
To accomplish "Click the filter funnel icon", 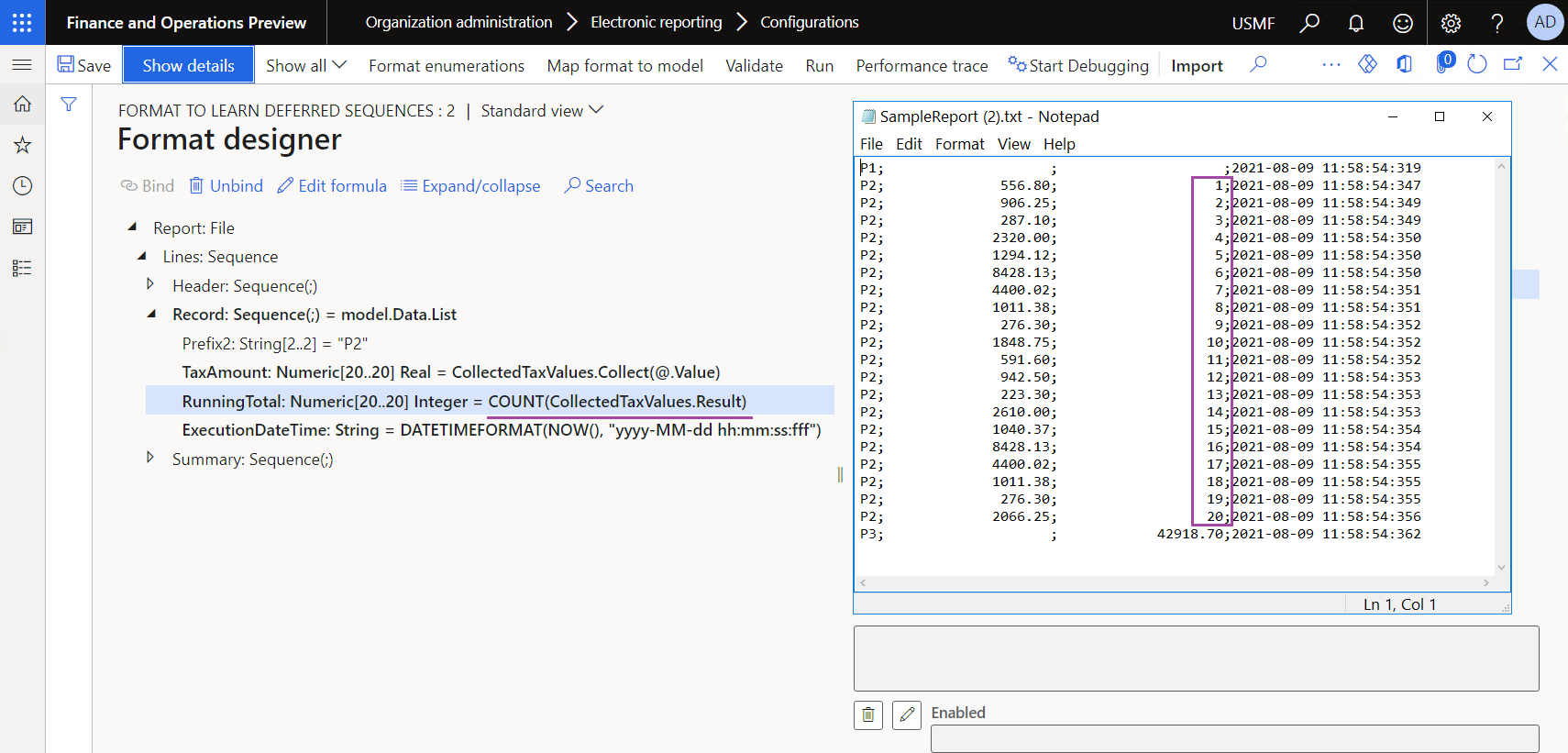I will tap(69, 105).
